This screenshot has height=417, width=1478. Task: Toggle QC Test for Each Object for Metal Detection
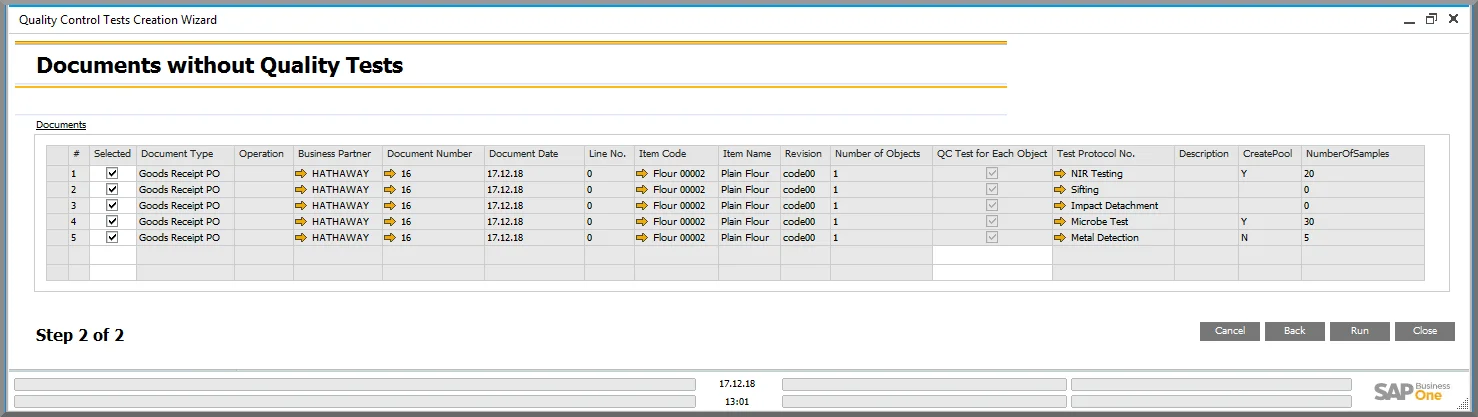[x=992, y=237]
